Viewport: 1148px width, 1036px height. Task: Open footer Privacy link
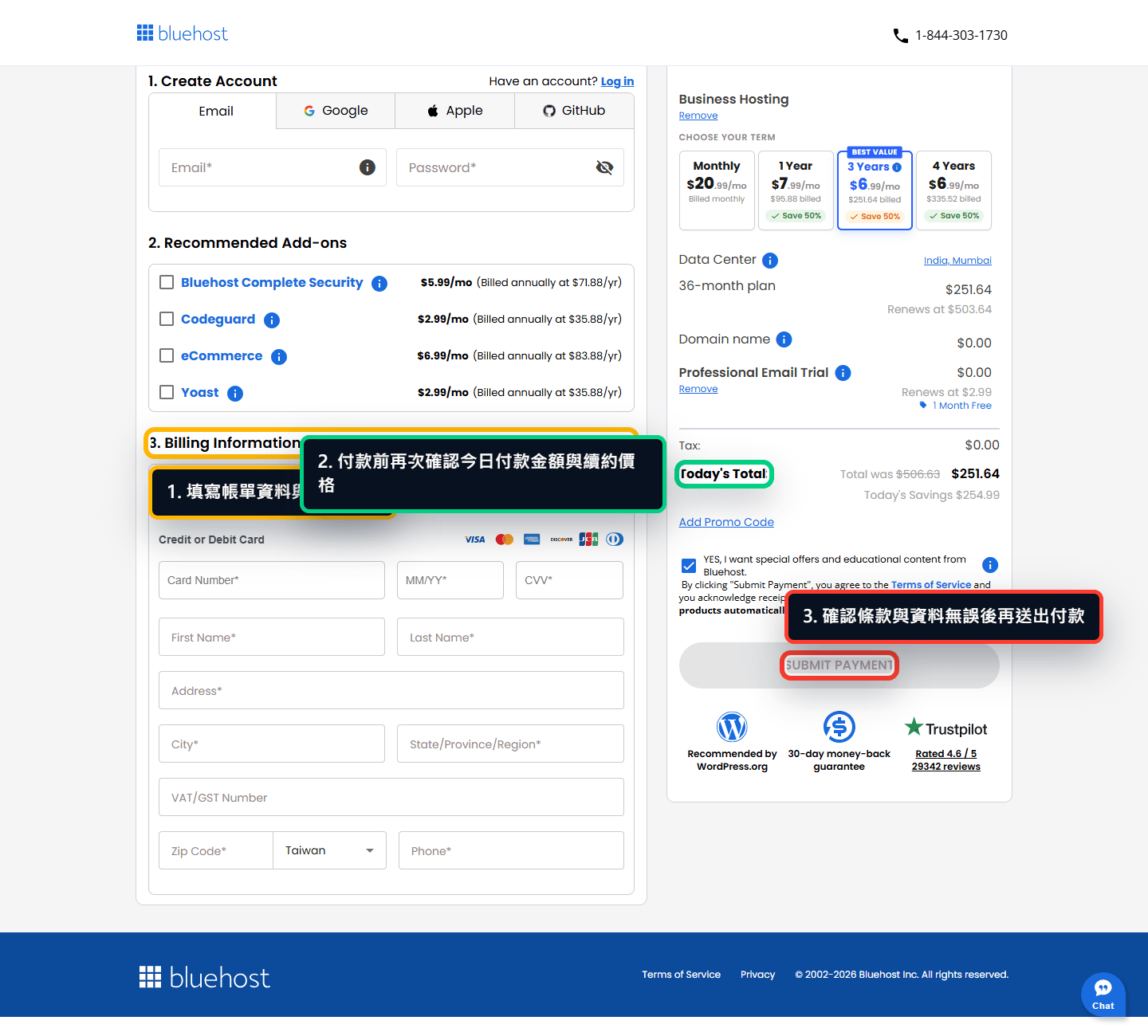point(757,975)
